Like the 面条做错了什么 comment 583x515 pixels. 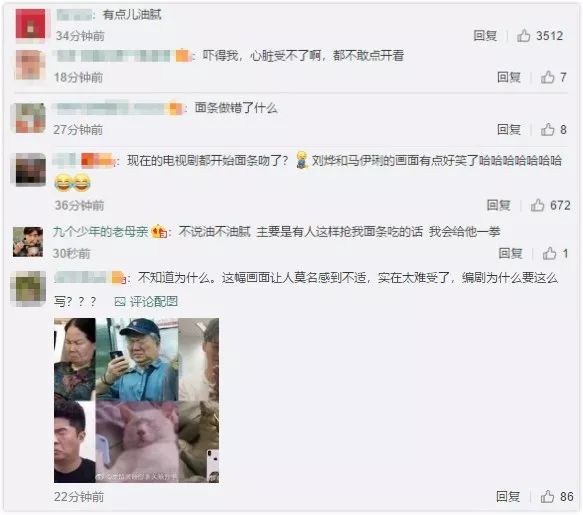(547, 129)
